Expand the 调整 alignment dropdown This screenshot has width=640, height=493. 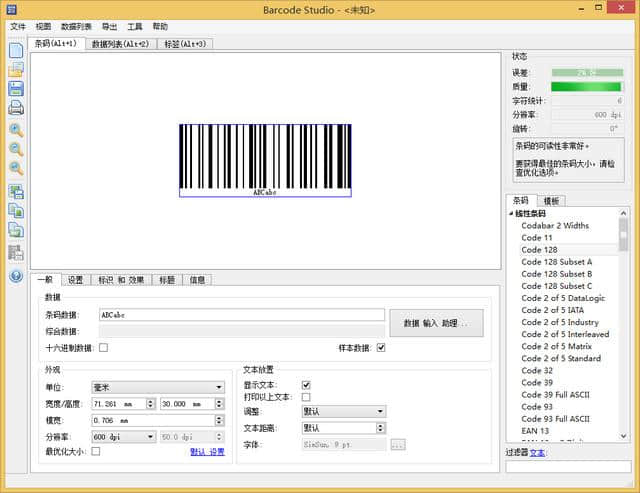343,411
